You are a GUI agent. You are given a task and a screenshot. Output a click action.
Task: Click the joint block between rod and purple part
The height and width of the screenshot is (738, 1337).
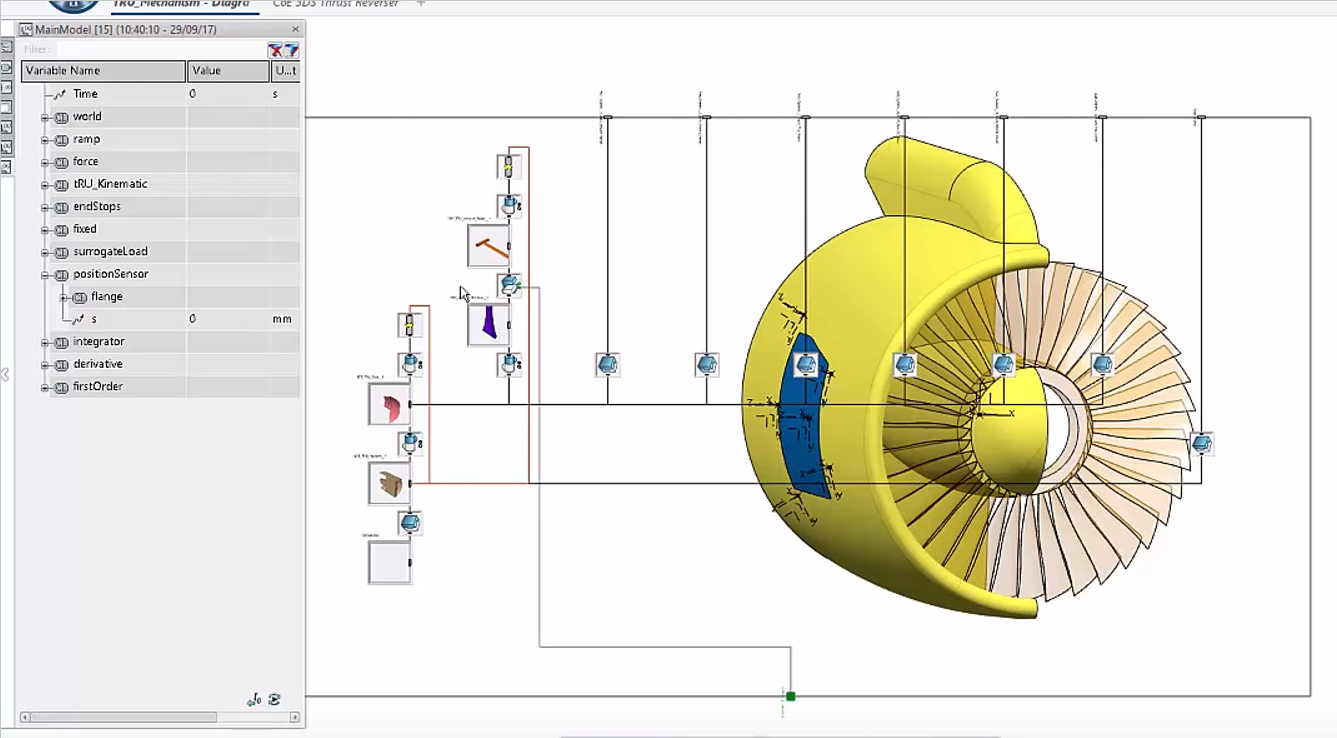pyautogui.click(x=510, y=285)
